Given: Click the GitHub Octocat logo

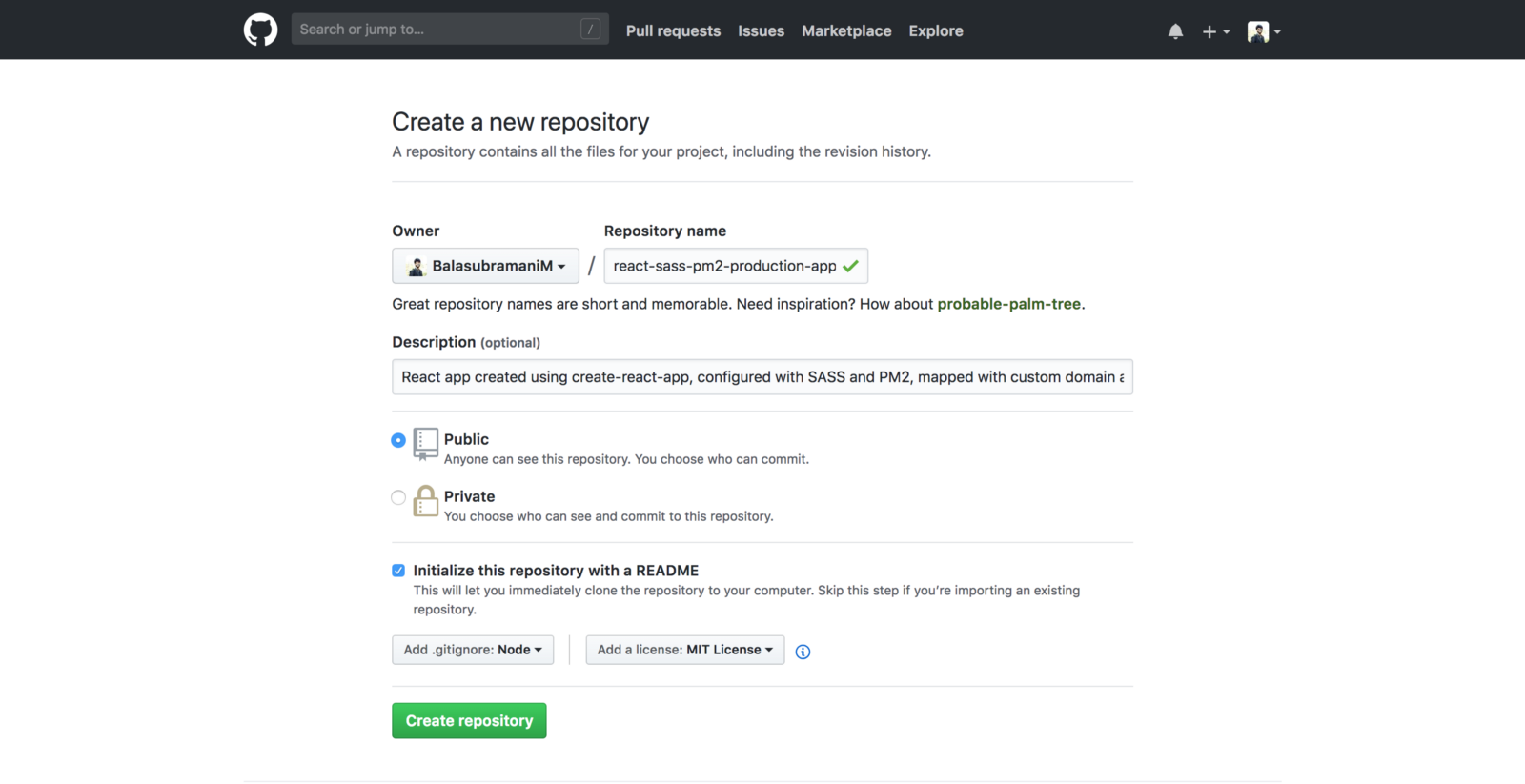Looking at the screenshot, I should coord(260,30).
